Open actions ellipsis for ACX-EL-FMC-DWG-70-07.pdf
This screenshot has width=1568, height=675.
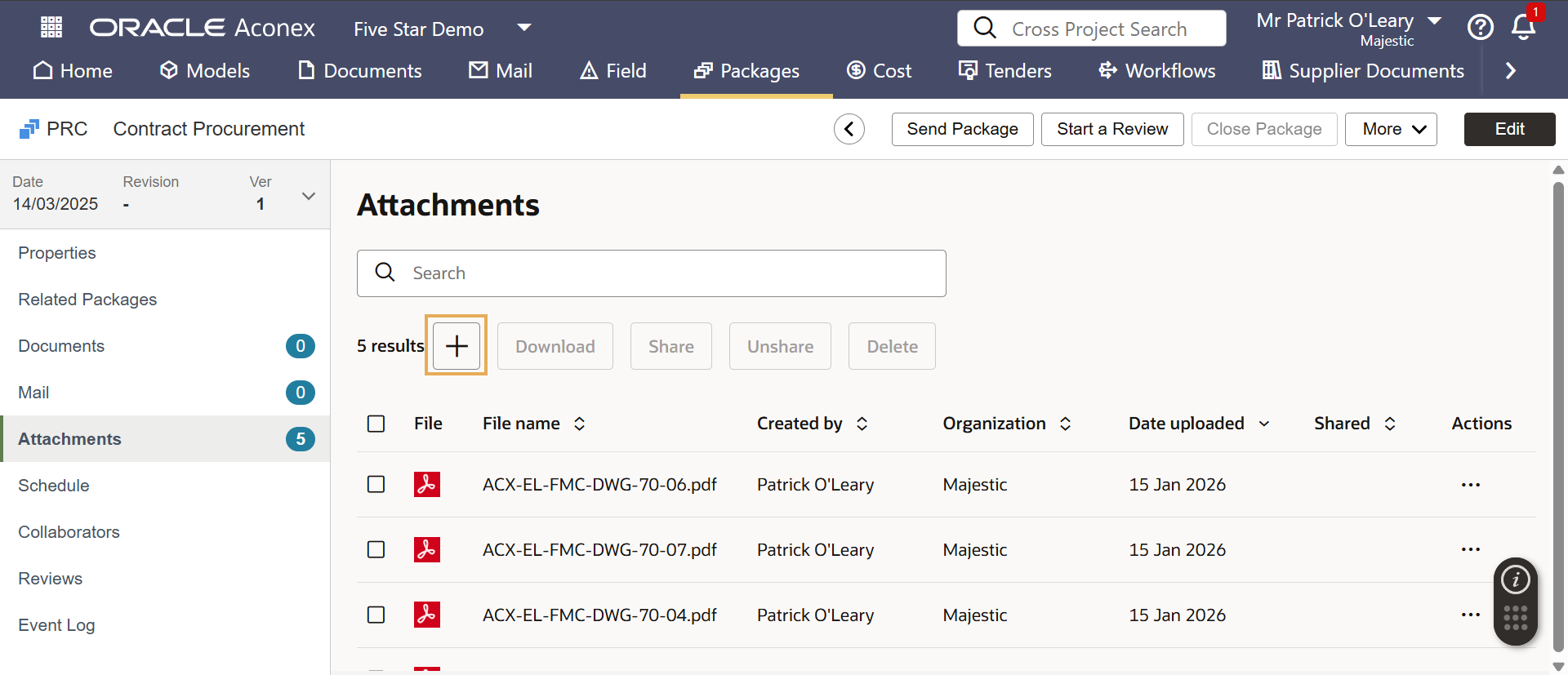[x=1470, y=550]
